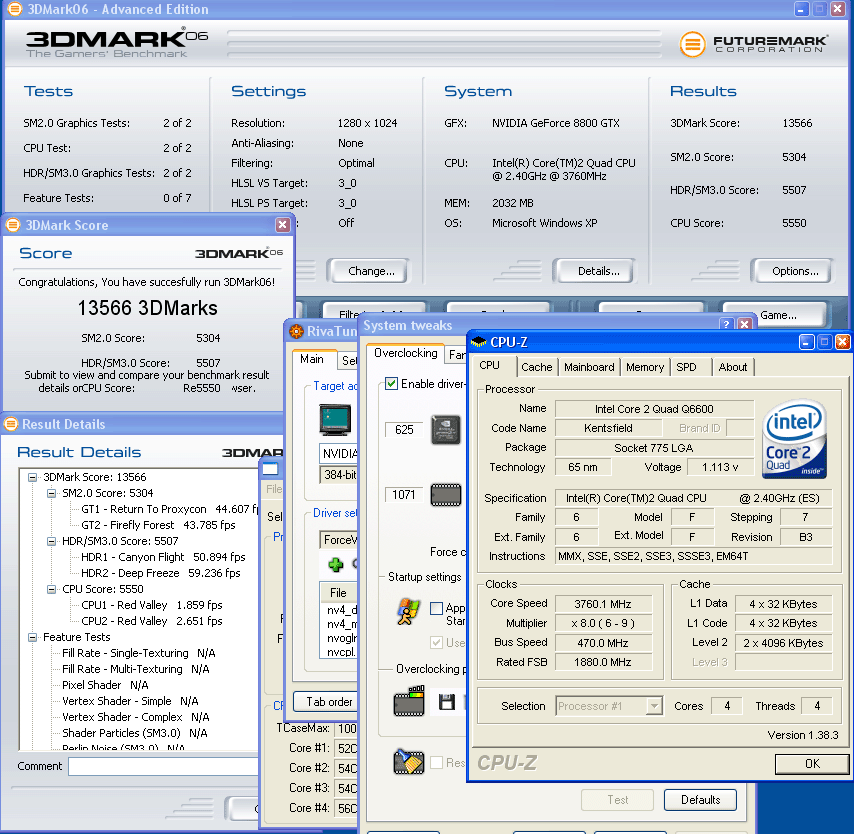Click the Change... settings button
The height and width of the screenshot is (834, 854).
[371, 271]
